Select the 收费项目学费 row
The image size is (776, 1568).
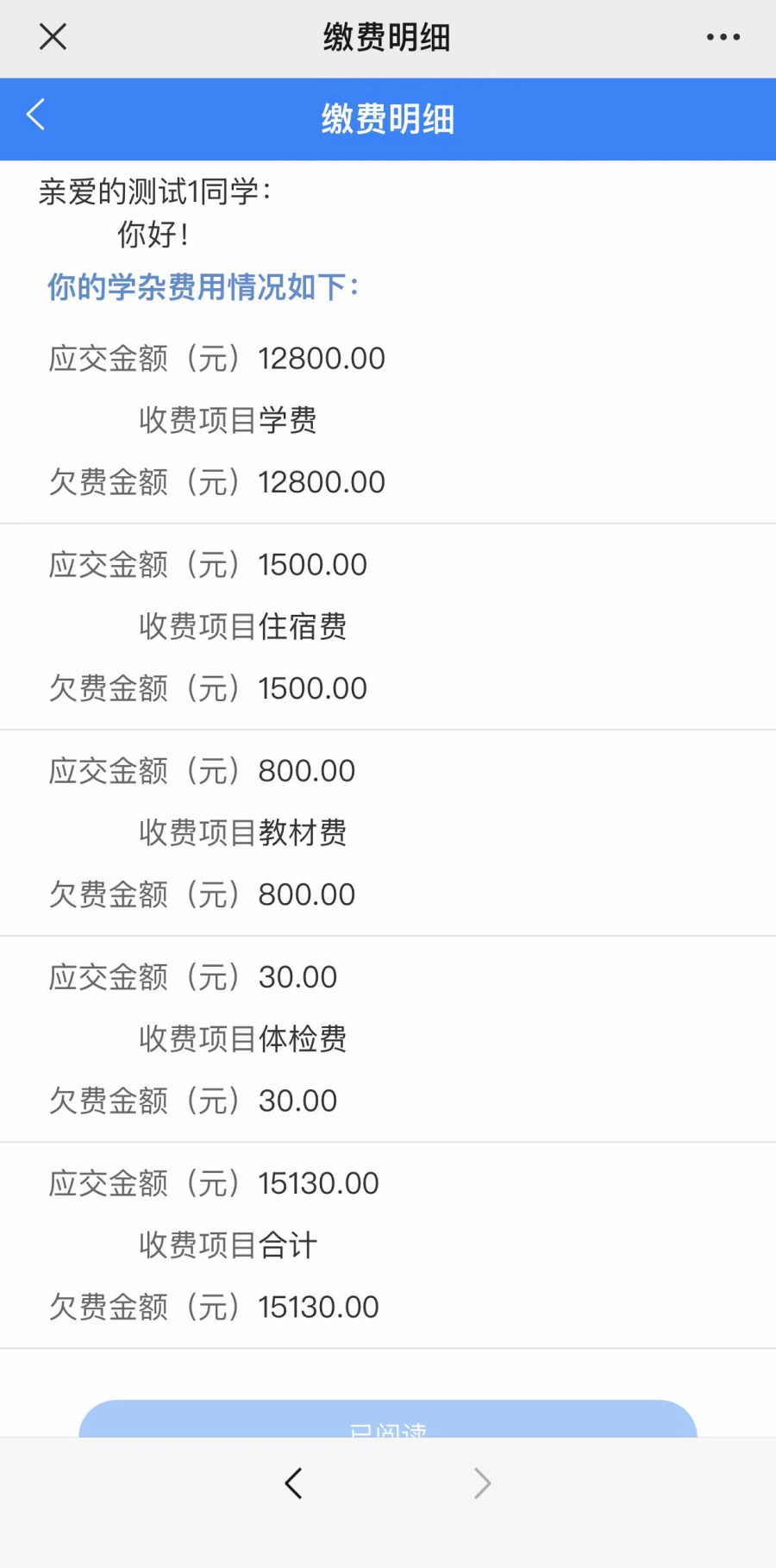(228, 420)
